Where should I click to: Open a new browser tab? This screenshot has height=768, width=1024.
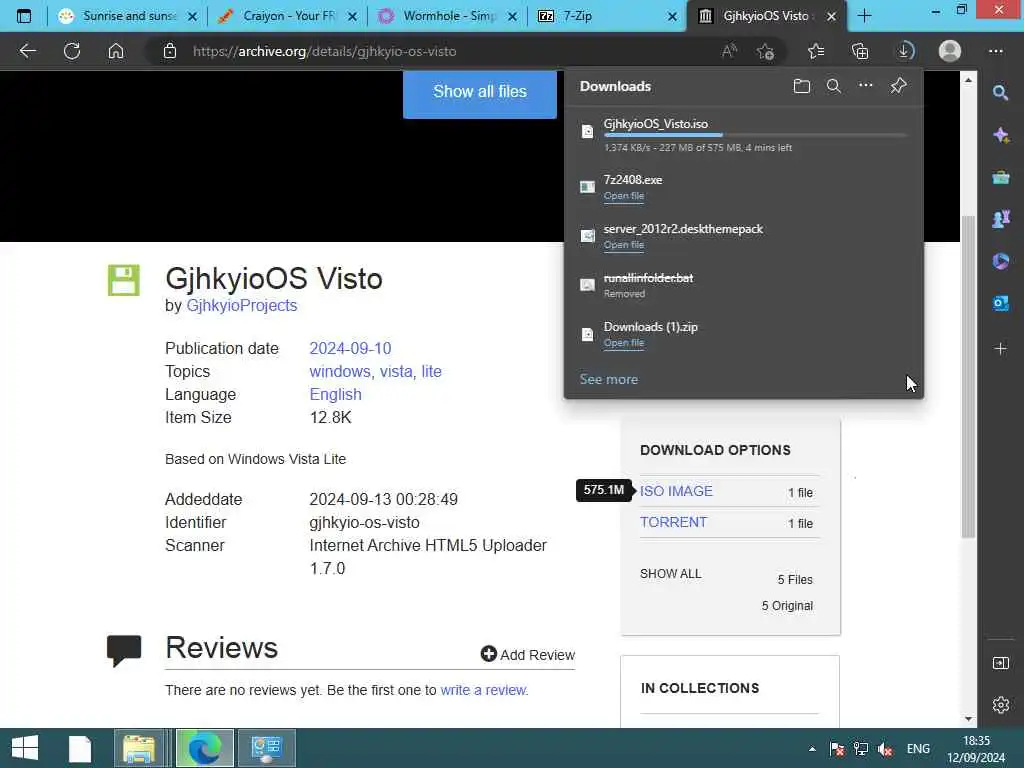tap(864, 16)
